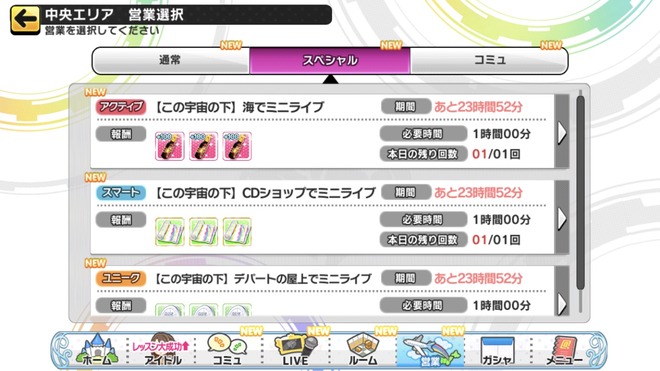The image size is (660, 371).
Task: Expand CDショップでミニライブ with its right arrow
Action: click(562, 218)
